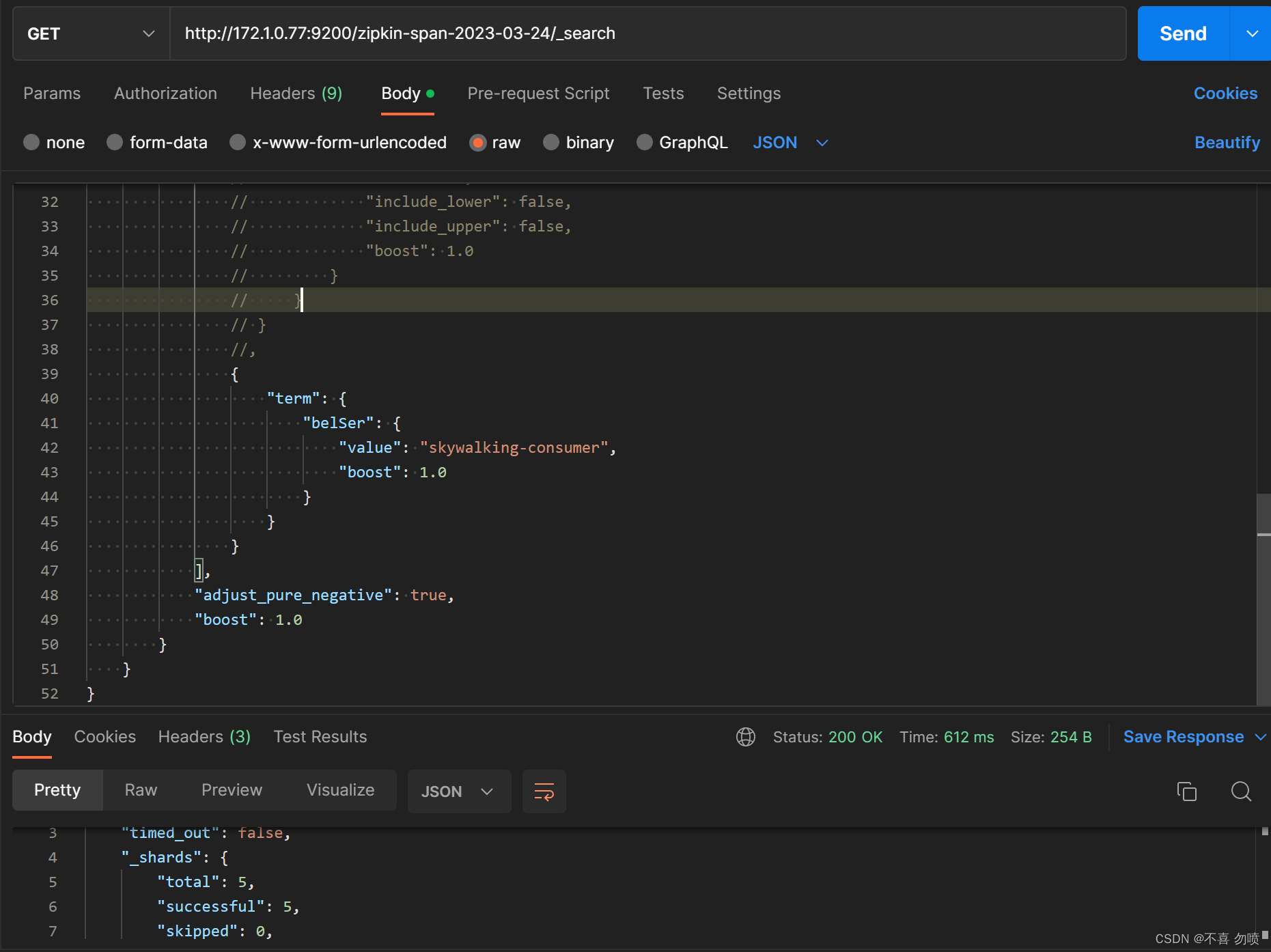
Task: Open the response JSON format dropdown
Action: click(x=459, y=792)
